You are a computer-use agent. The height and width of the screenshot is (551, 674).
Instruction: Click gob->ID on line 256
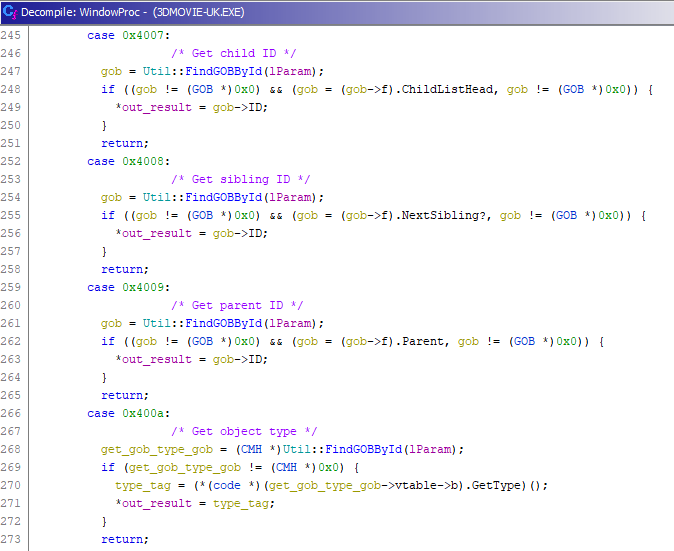[240, 233]
